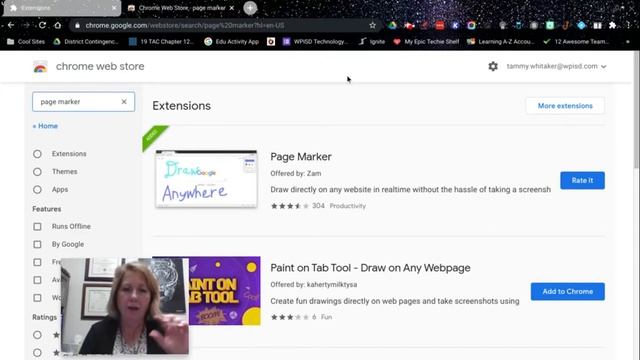Check the Runs Offline feature box
This screenshot has width=640, height=360.
click(x=37, y=227)
